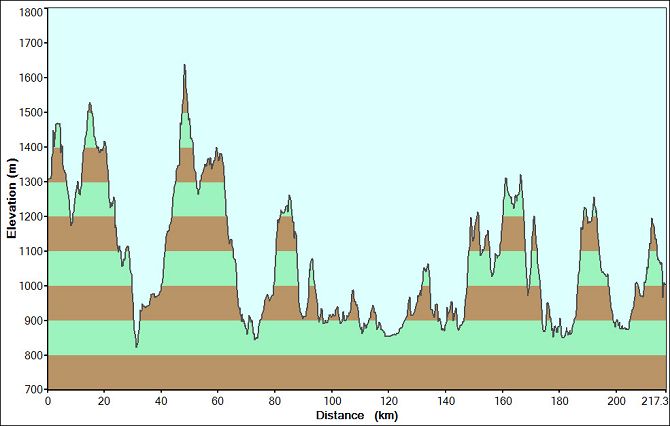Select the Distance (km) axis title
The height and width of the screenshot is (426, 670).
tap(357, 415)
